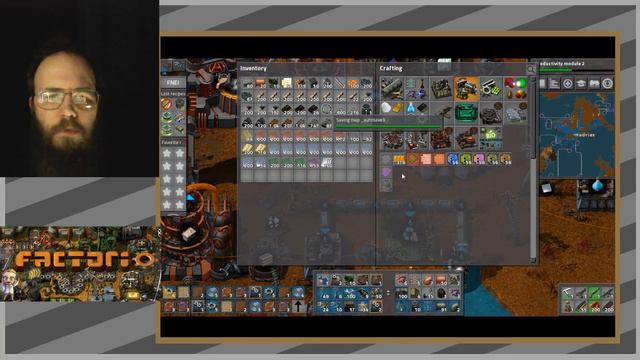Craft the yellow item recipe showing 375
The height and width of the screenshot is (360, 640).
399,159
